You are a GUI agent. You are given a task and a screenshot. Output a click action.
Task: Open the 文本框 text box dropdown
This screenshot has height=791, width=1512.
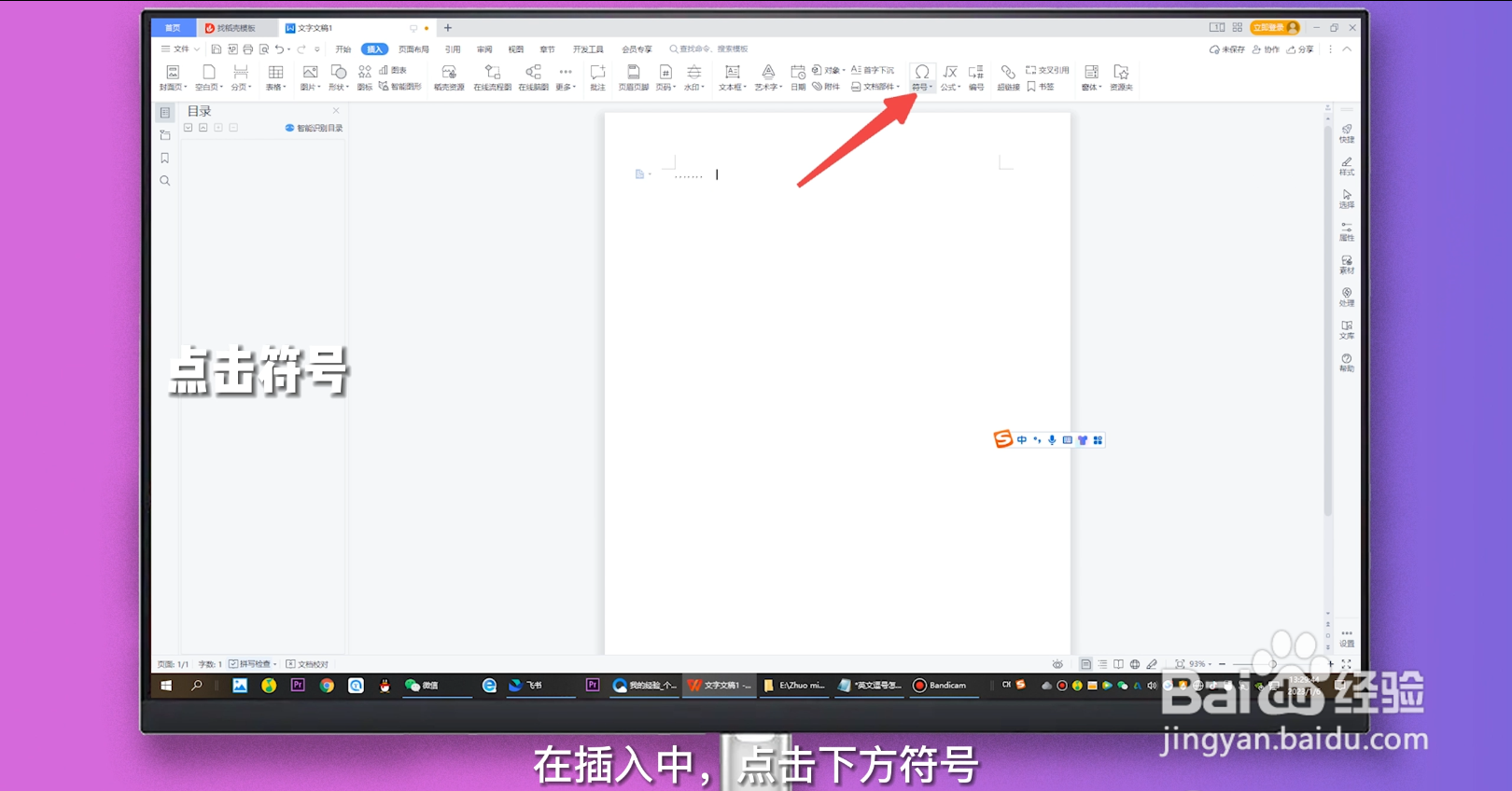(733, 77)
